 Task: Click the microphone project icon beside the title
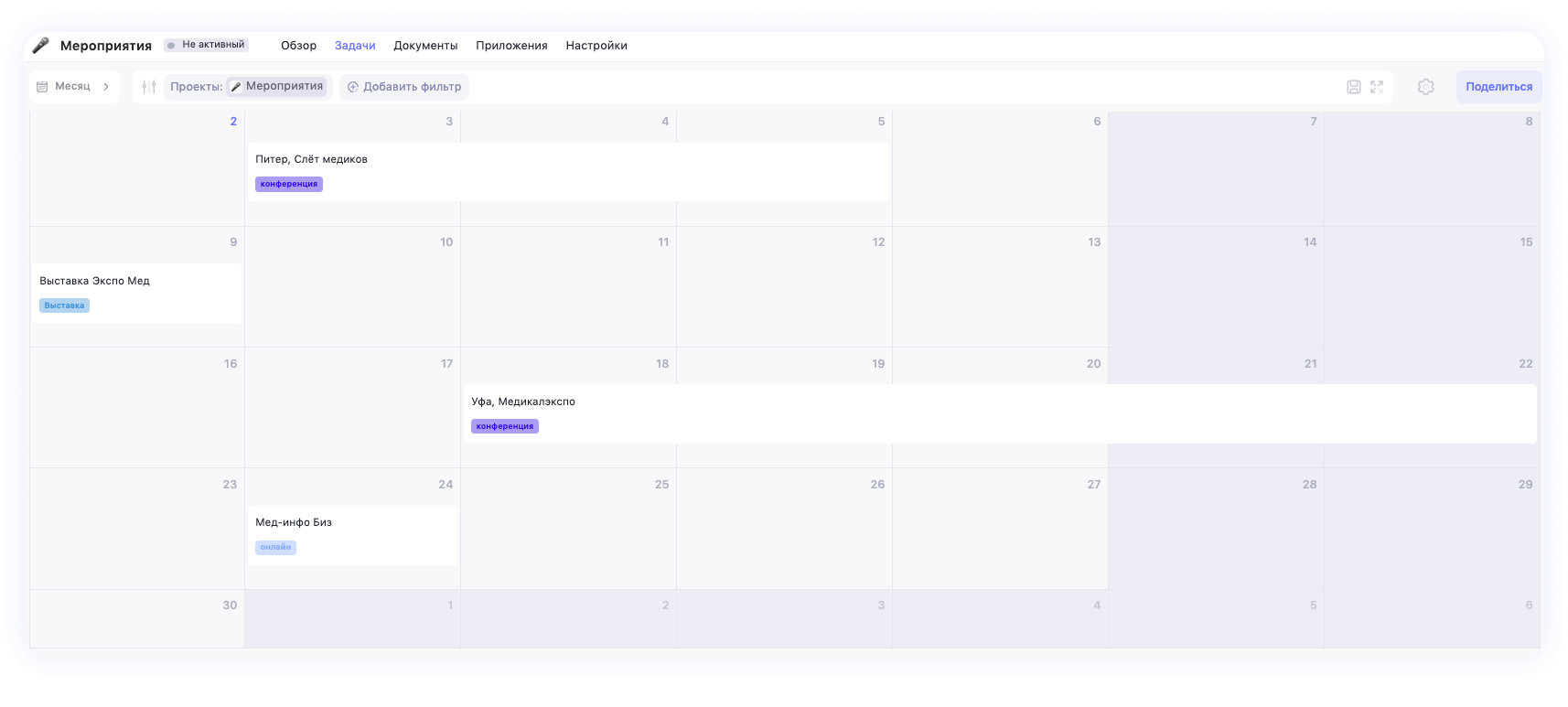41,46
